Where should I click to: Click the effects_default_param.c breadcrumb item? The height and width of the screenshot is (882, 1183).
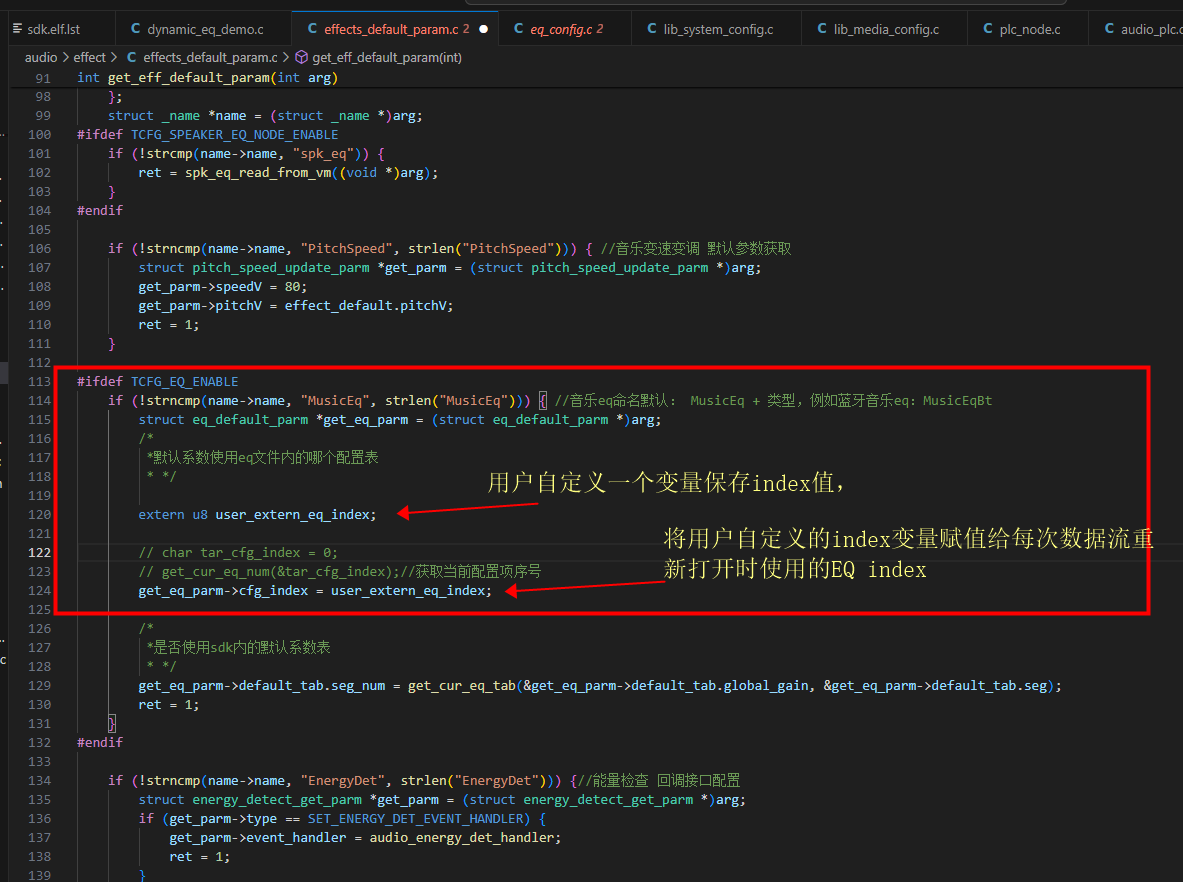[202, 57]
